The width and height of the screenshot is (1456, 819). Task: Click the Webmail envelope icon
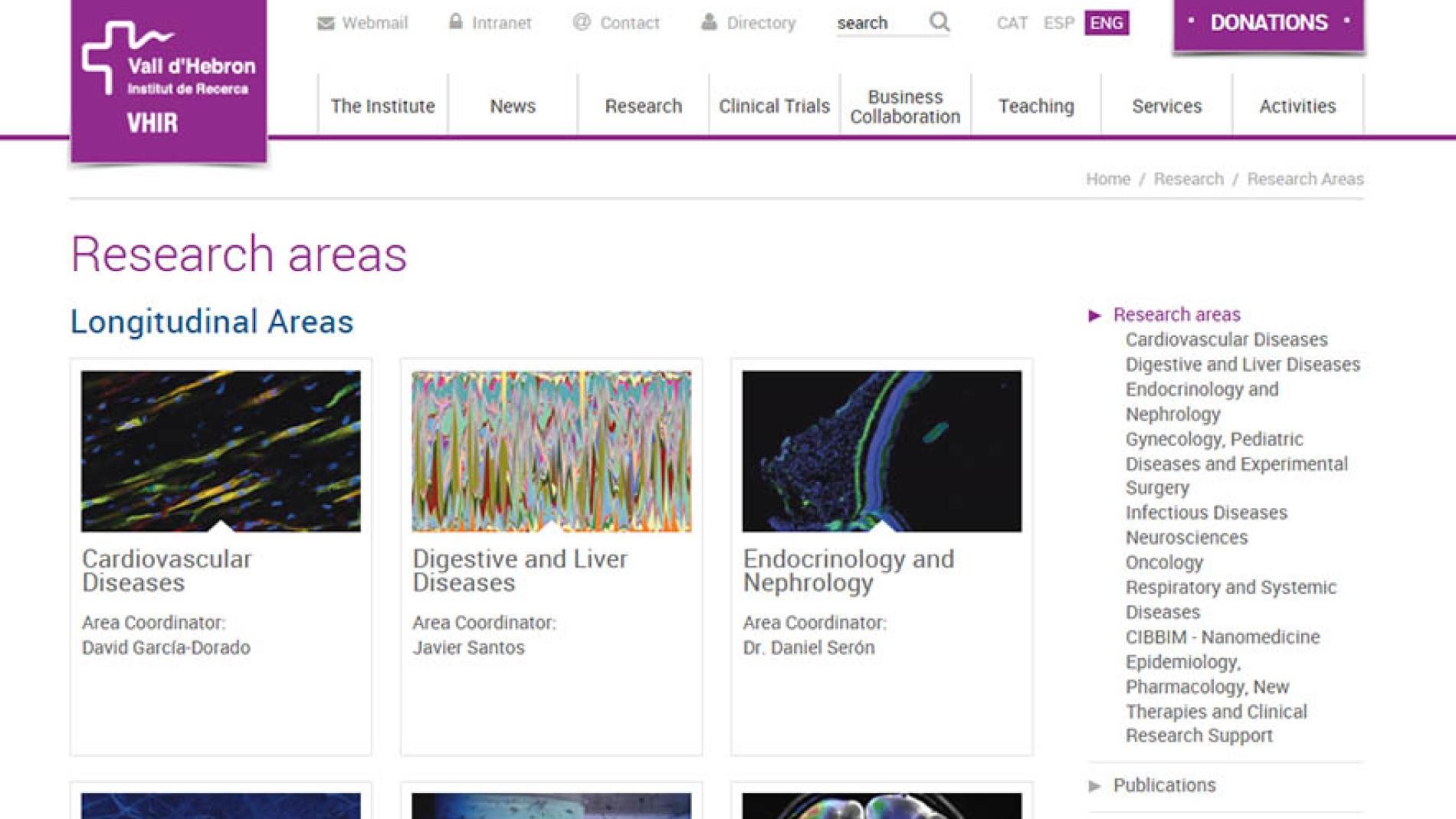[x=326, y=23]
